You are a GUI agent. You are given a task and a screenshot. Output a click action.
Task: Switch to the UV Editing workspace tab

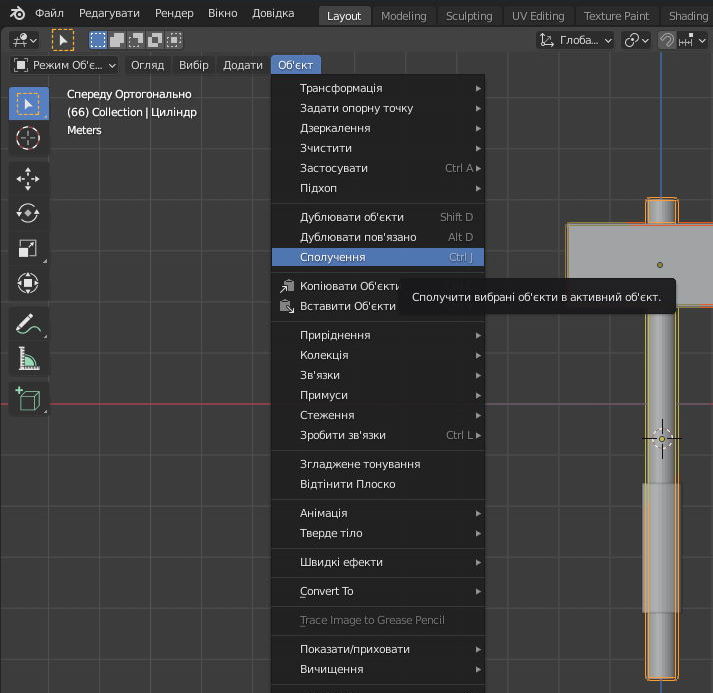pyautogui.click(x=538, y=16)
